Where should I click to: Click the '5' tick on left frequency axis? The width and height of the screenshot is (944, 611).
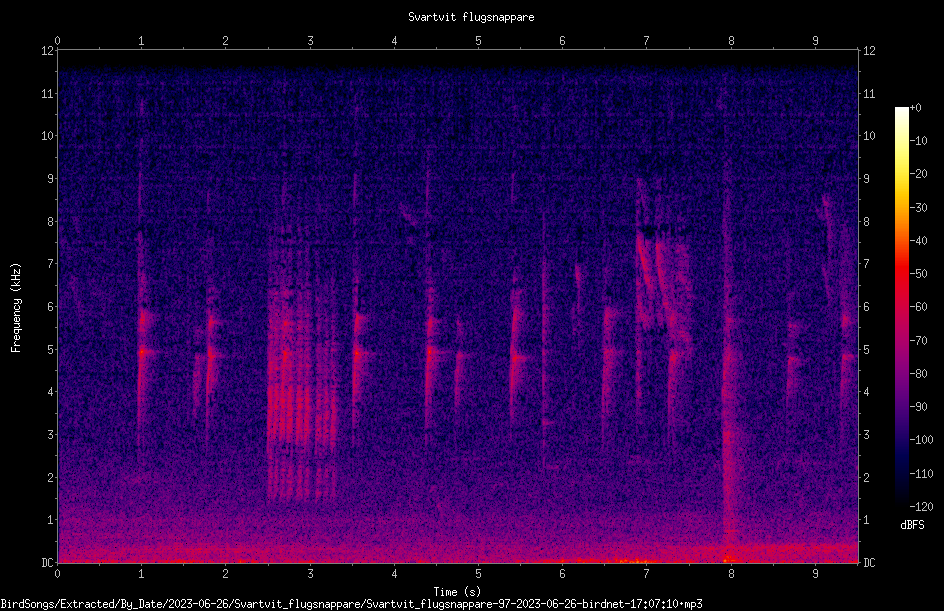(51, 349)
